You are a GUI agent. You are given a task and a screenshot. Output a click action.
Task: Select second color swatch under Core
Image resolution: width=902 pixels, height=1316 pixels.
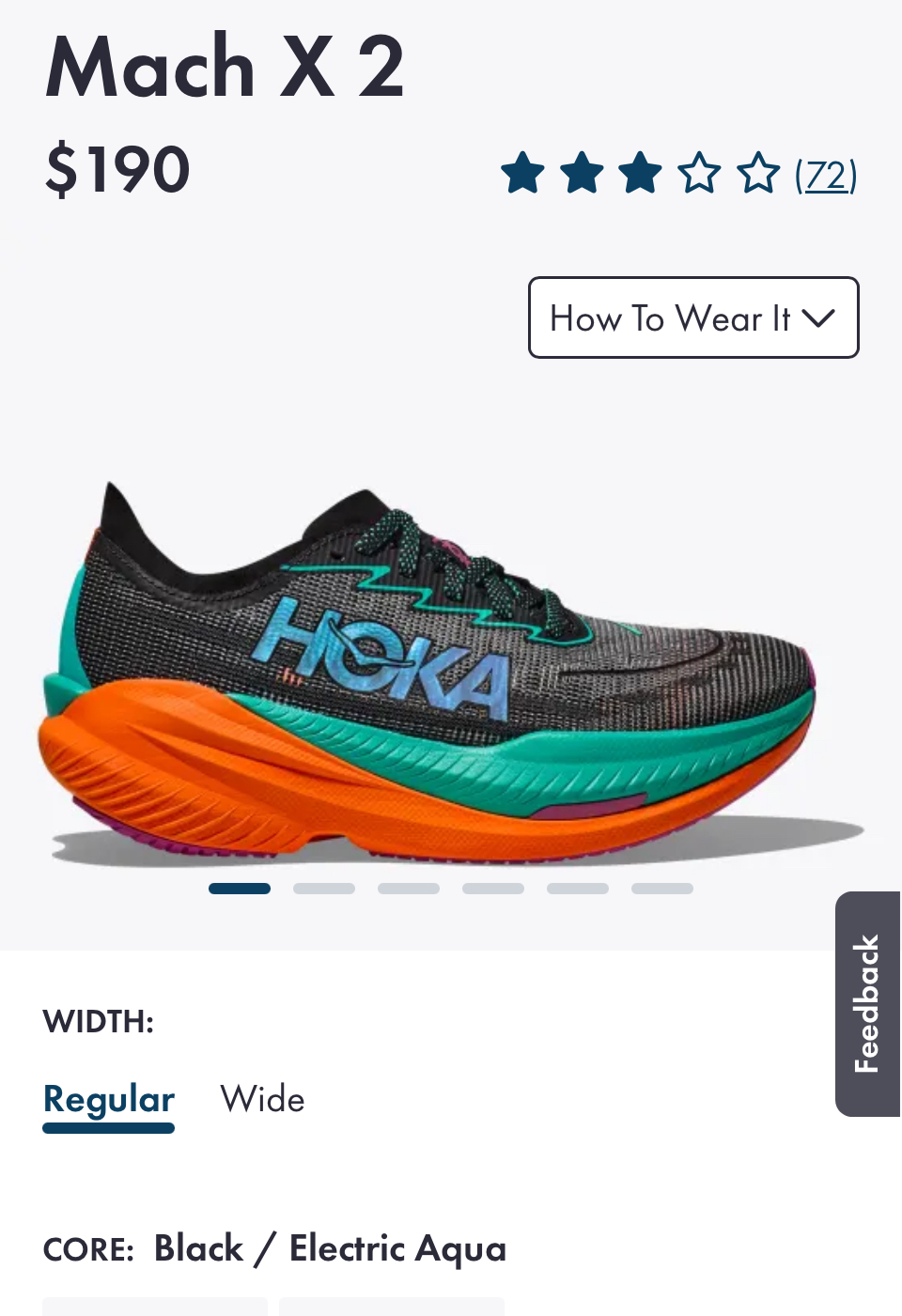392,1307
